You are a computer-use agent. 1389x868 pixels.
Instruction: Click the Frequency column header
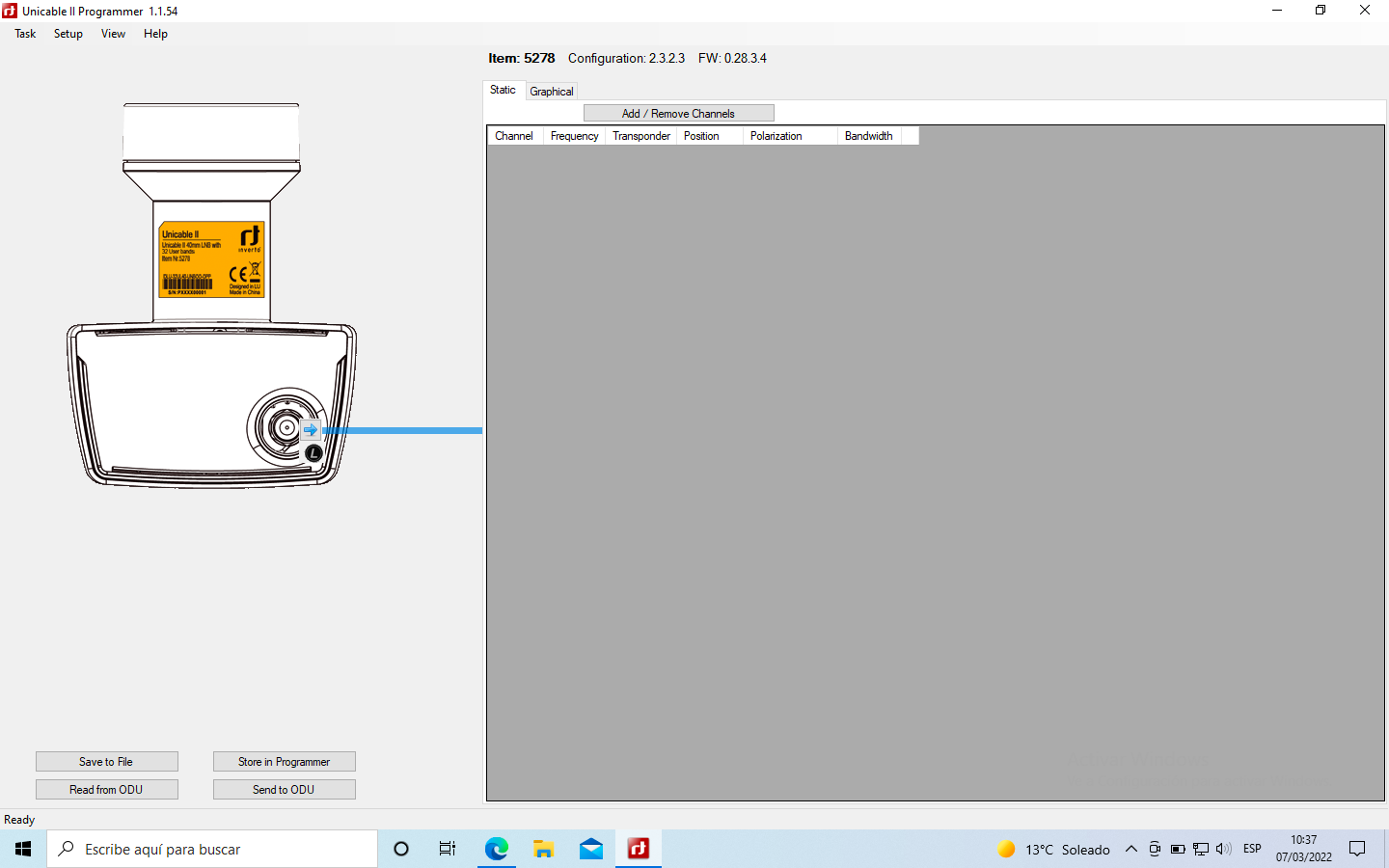(574, 136)
